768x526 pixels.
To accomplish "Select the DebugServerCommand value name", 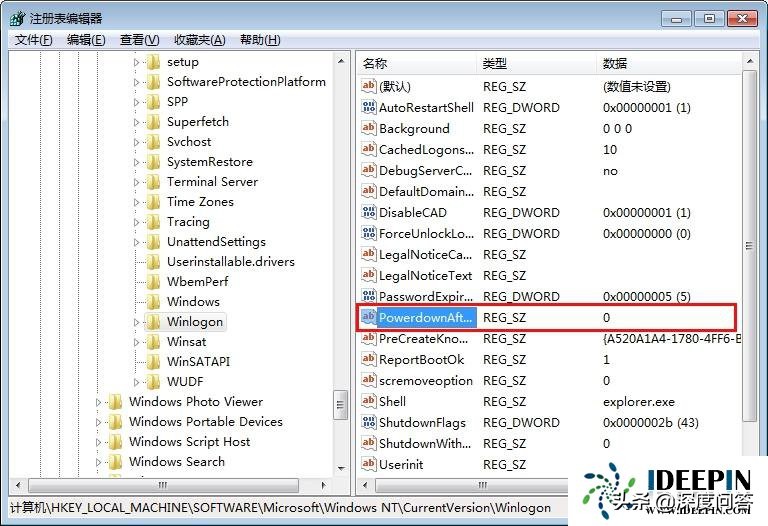I will click(426, 170).
